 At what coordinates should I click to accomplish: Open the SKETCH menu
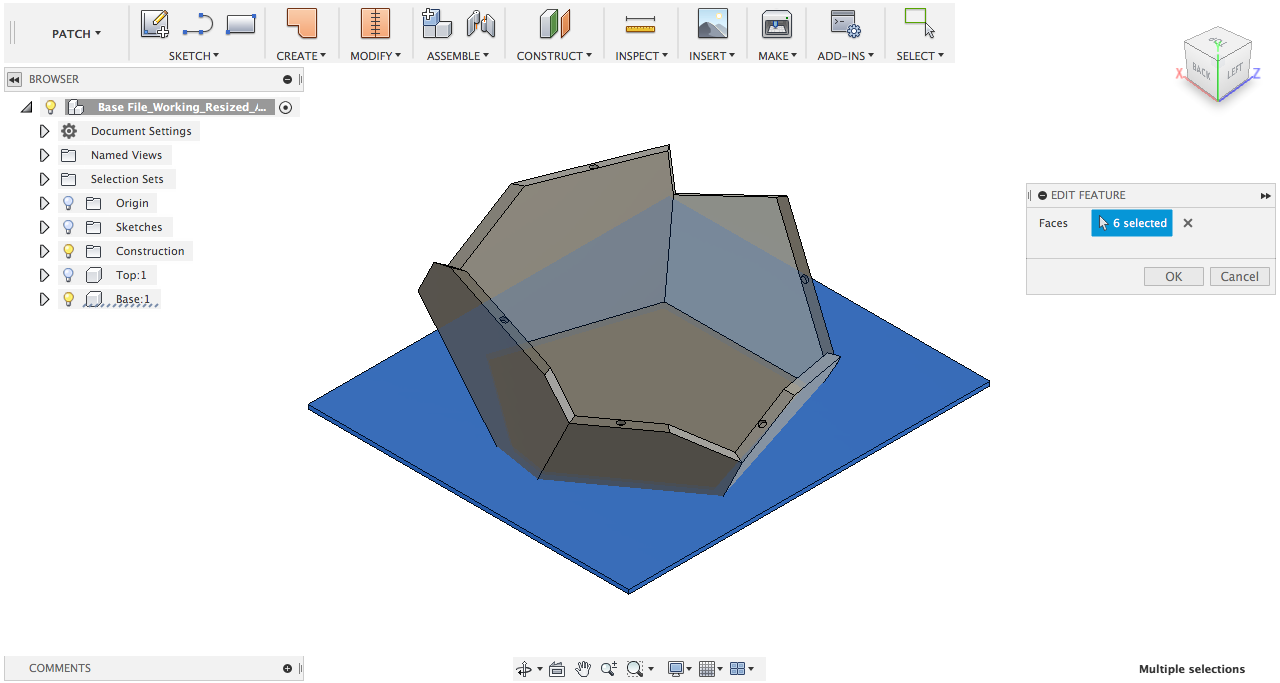click(193, 56)
